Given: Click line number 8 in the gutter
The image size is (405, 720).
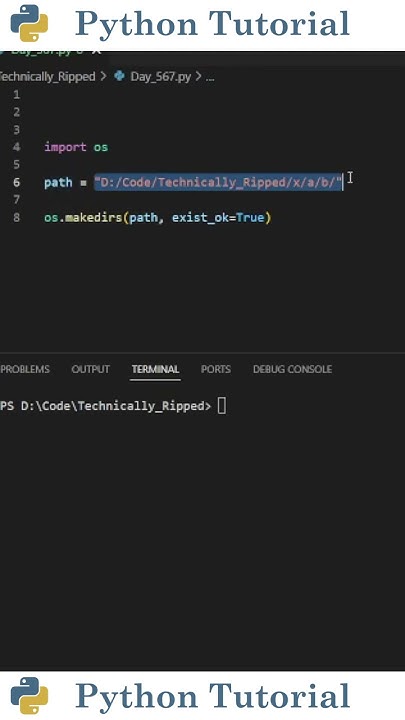Looking at the screenshot, I should 17,217.
